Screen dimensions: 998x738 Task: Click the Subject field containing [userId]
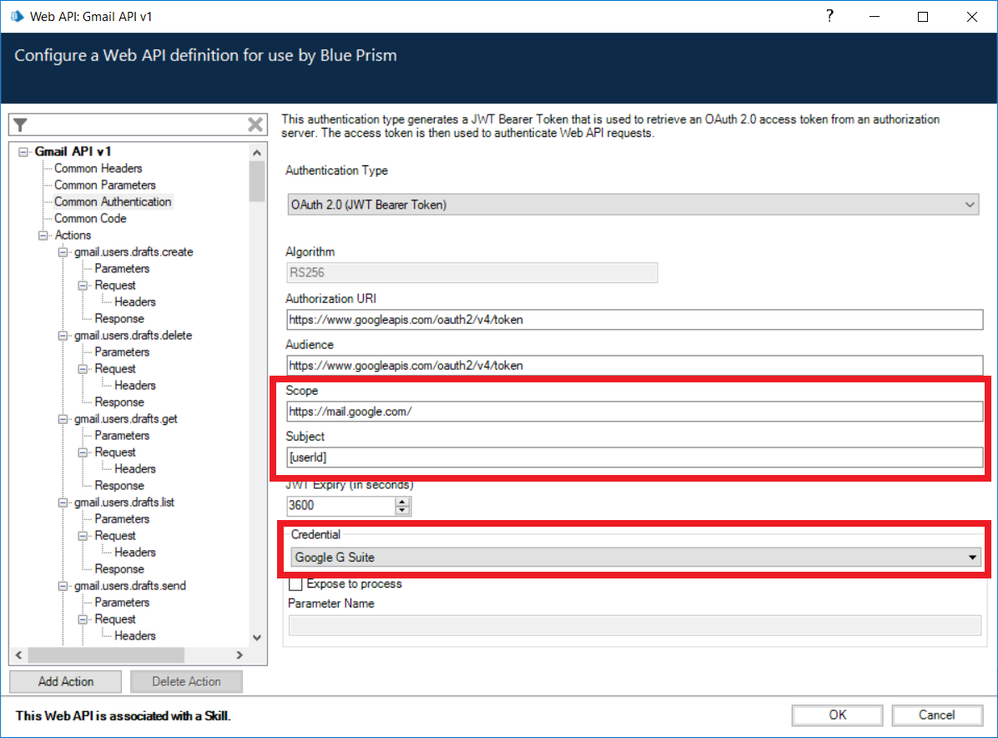pos(635,457)
